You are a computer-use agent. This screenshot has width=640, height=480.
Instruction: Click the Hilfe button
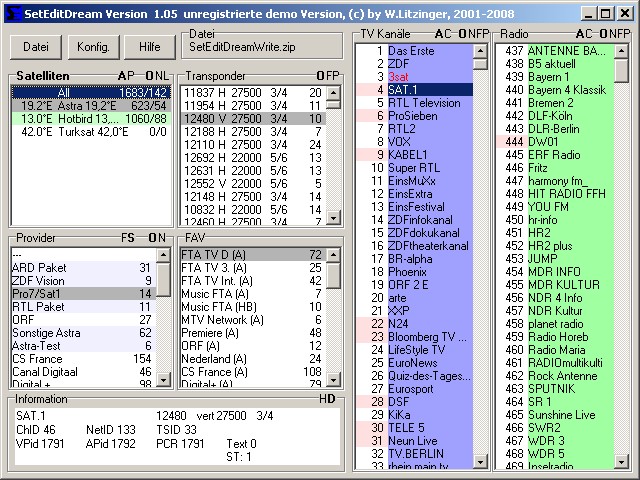click(149, 47)
